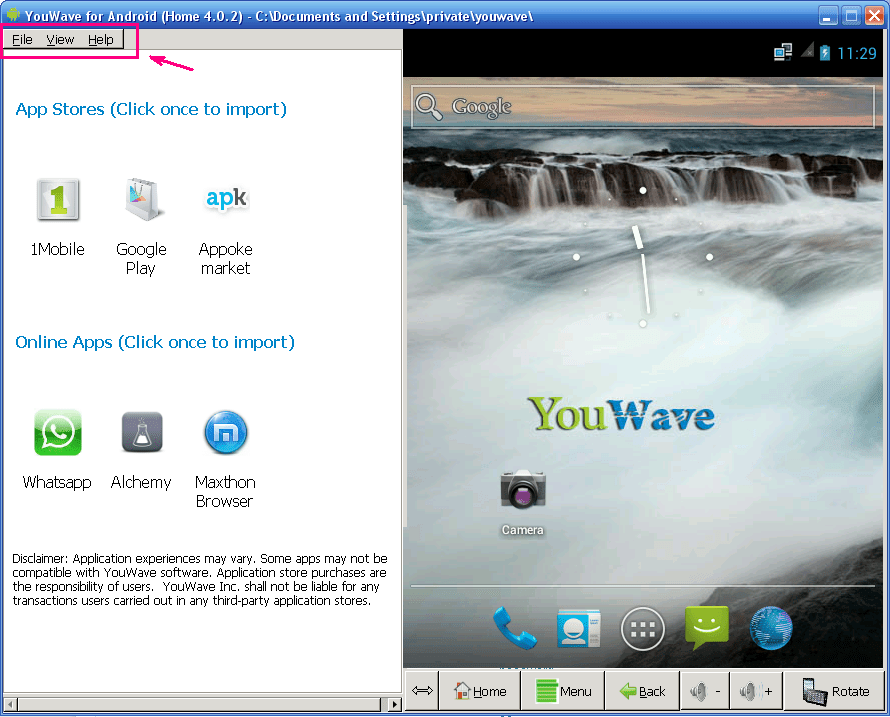Viewport: 890px width, 717px height.
Task: Click the Back button in emulator toolbar
Action: click(x=643, y=691)
